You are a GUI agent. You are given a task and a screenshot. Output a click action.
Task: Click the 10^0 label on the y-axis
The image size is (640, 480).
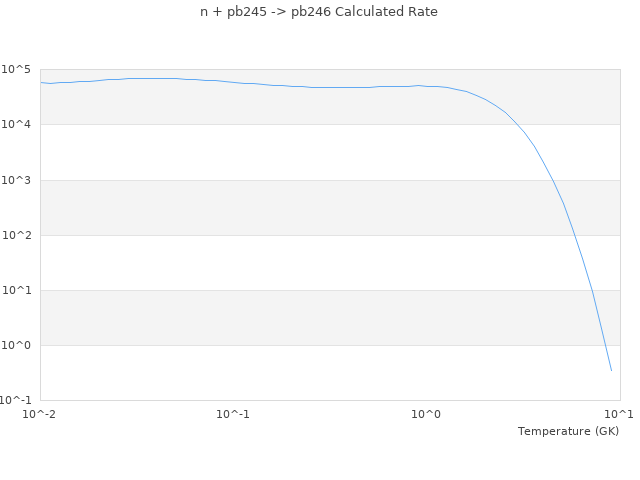18,345
